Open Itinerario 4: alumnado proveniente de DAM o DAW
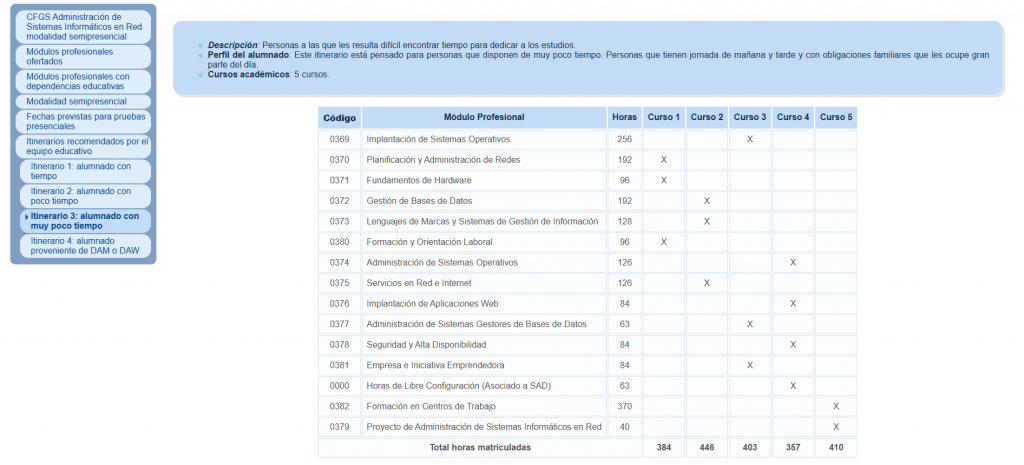The image size is (1024, 465). [x=86, y=246]
